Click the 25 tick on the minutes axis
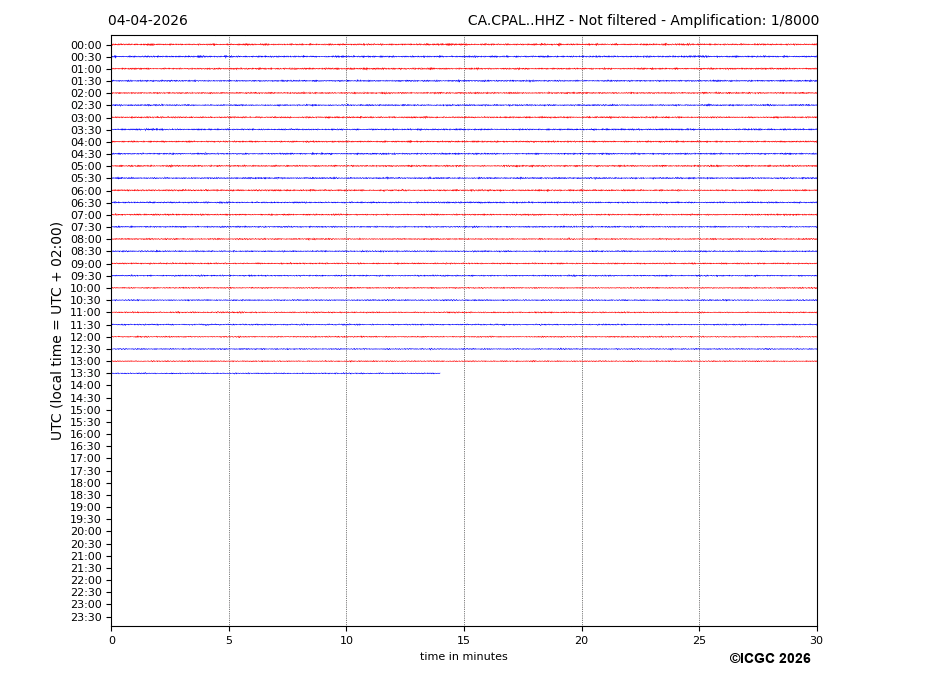The width and height of the screenshot is (927, 696). point(699,640)
